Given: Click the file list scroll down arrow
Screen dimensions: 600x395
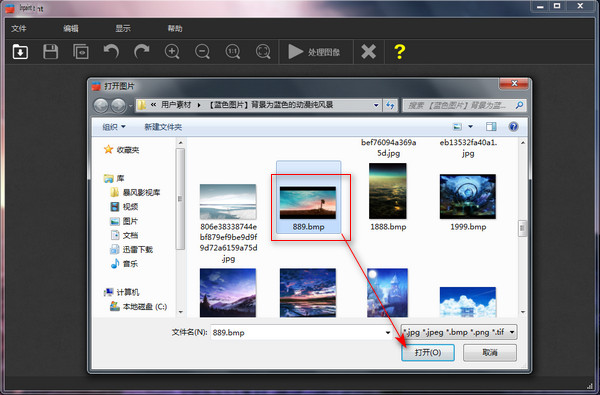Looking at the screenshot, I should tap(523, 312).
